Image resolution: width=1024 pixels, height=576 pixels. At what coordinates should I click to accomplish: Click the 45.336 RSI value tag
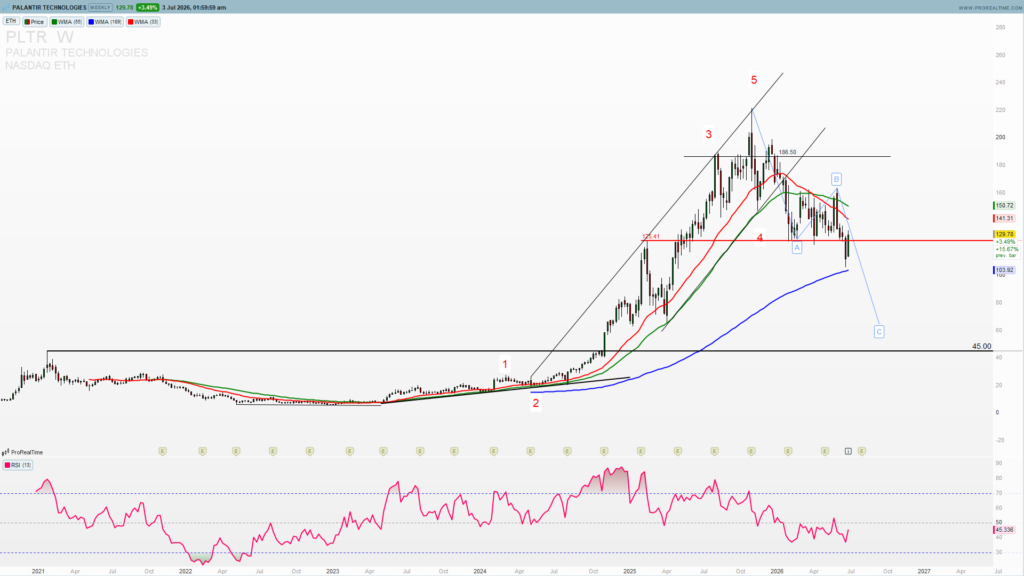click(x=1004, y=530)
